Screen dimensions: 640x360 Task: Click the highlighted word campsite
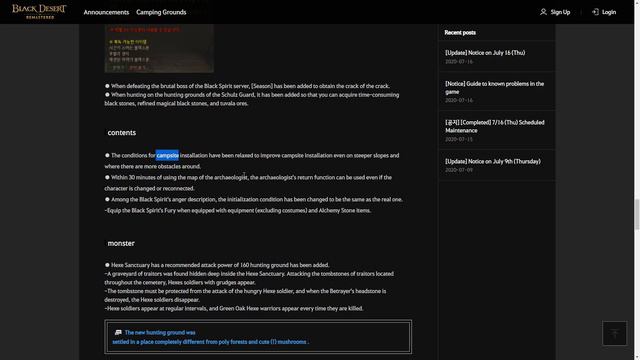pos(167,156)
